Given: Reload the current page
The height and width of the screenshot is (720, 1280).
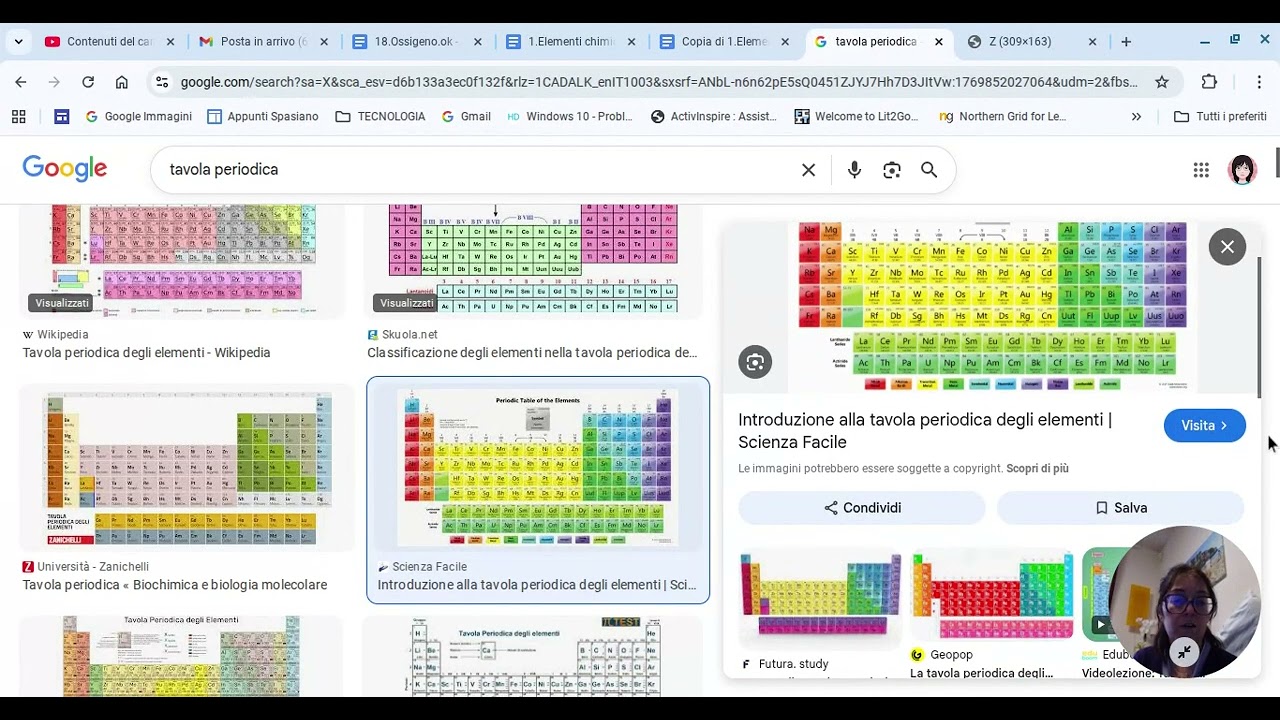Looking at the screenshot, I should pos(88,82).
